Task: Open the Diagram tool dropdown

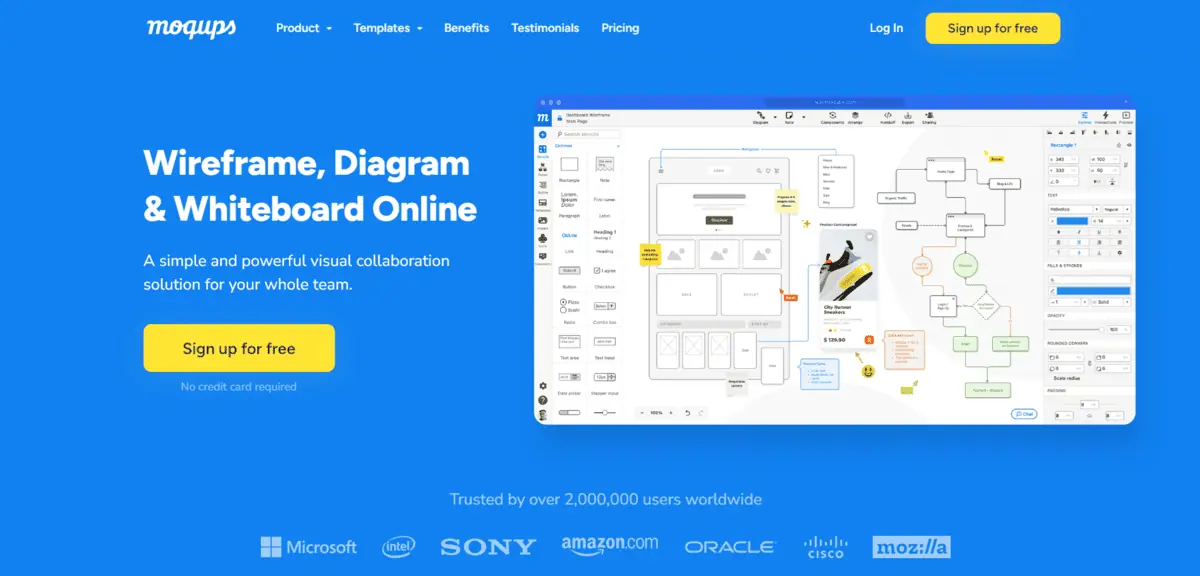Action: point(775,117)
